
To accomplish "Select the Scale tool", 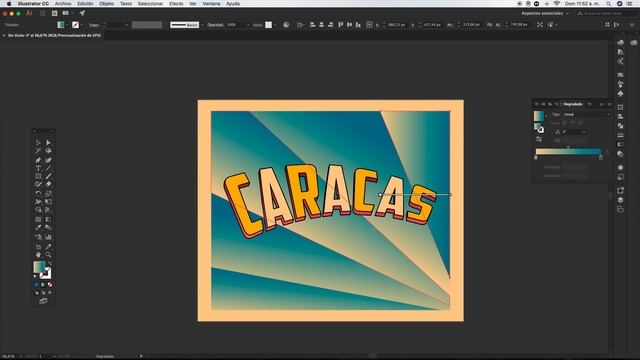I will tap(48, 193).
